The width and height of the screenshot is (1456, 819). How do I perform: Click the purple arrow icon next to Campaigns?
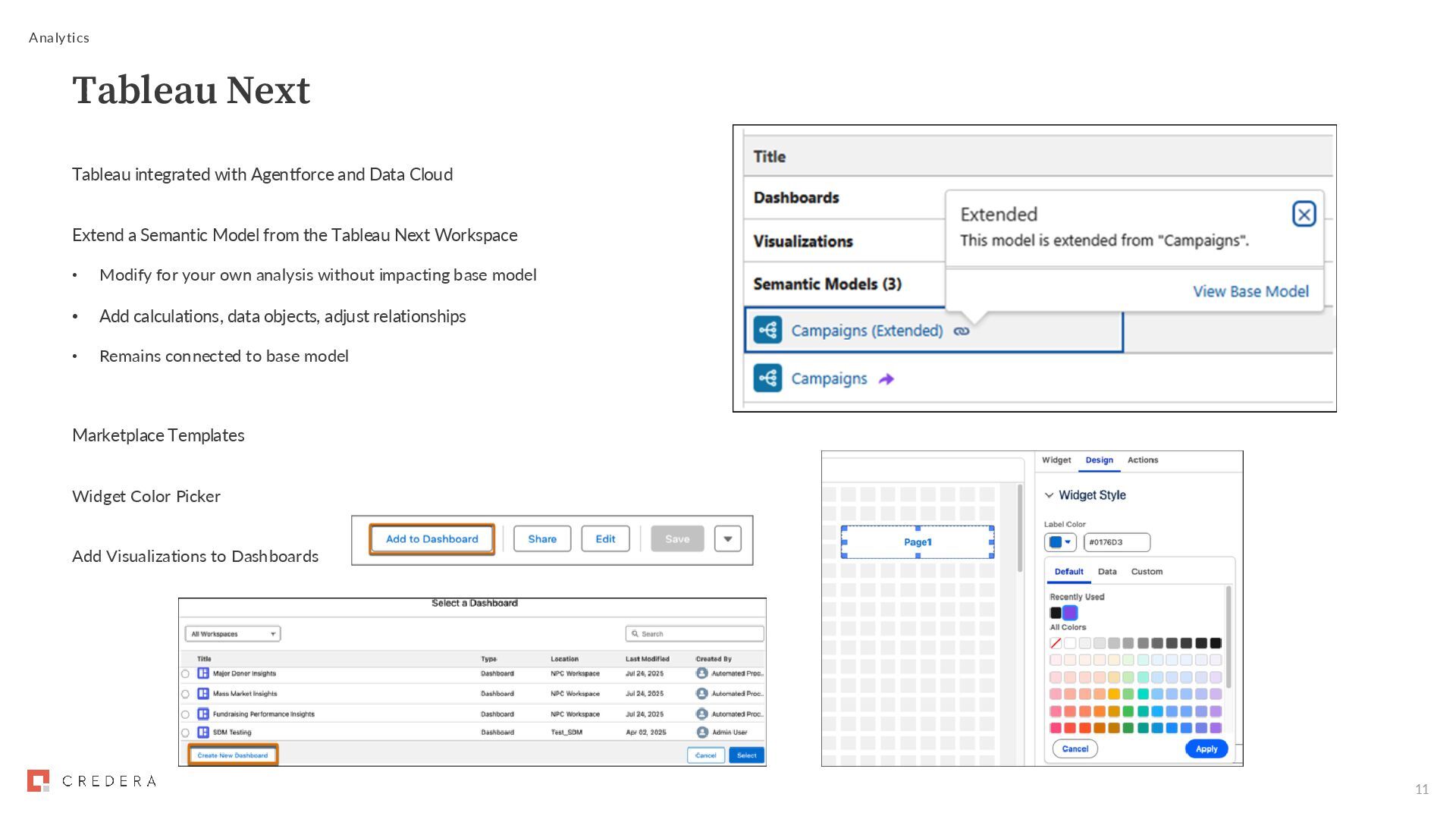[x=886, y=379]
